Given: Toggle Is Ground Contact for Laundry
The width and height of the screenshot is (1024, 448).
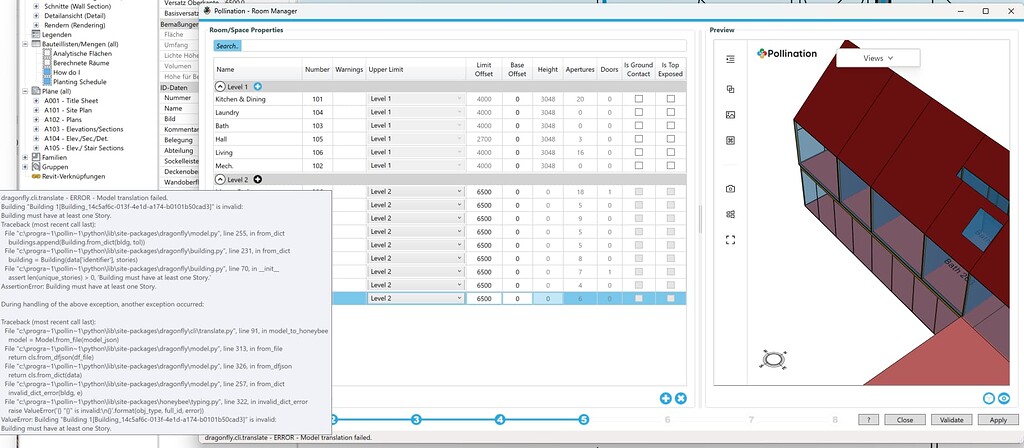Looking at the screenshot, I should (638, 112).
